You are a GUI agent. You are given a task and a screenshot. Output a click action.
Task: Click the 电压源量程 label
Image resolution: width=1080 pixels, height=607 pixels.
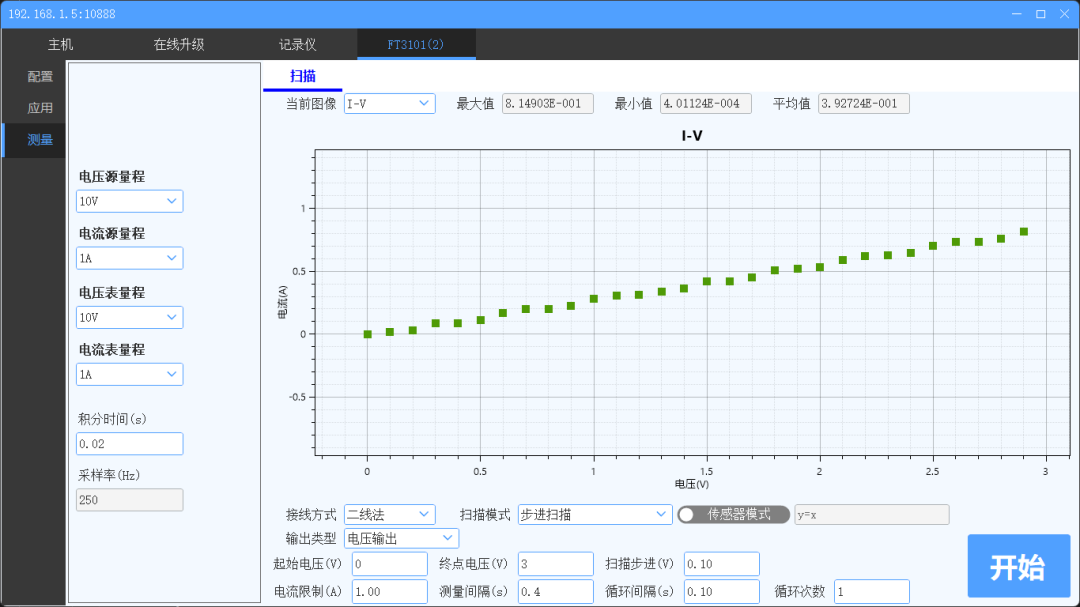[112, 177]
